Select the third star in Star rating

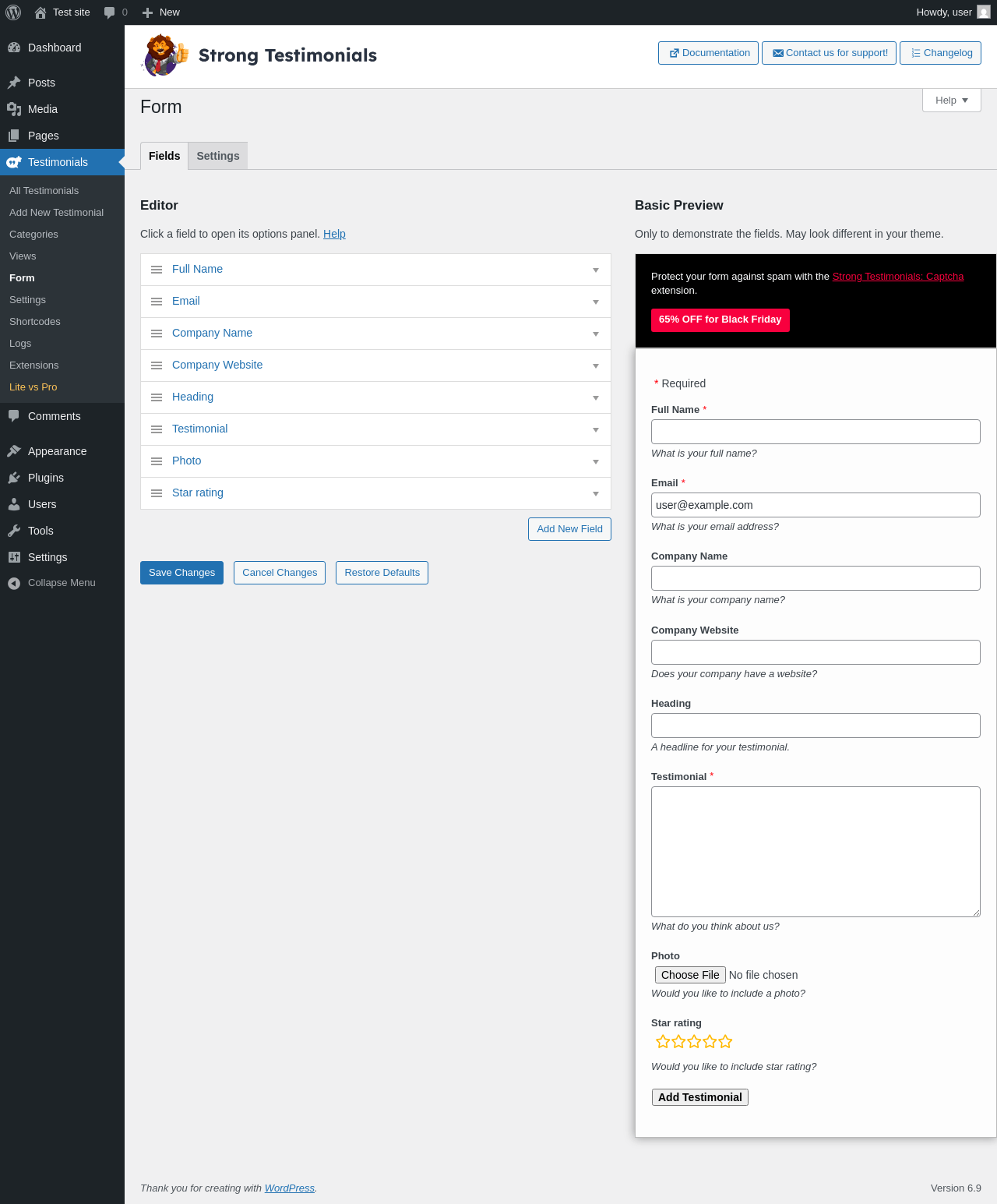(694, 1042)
